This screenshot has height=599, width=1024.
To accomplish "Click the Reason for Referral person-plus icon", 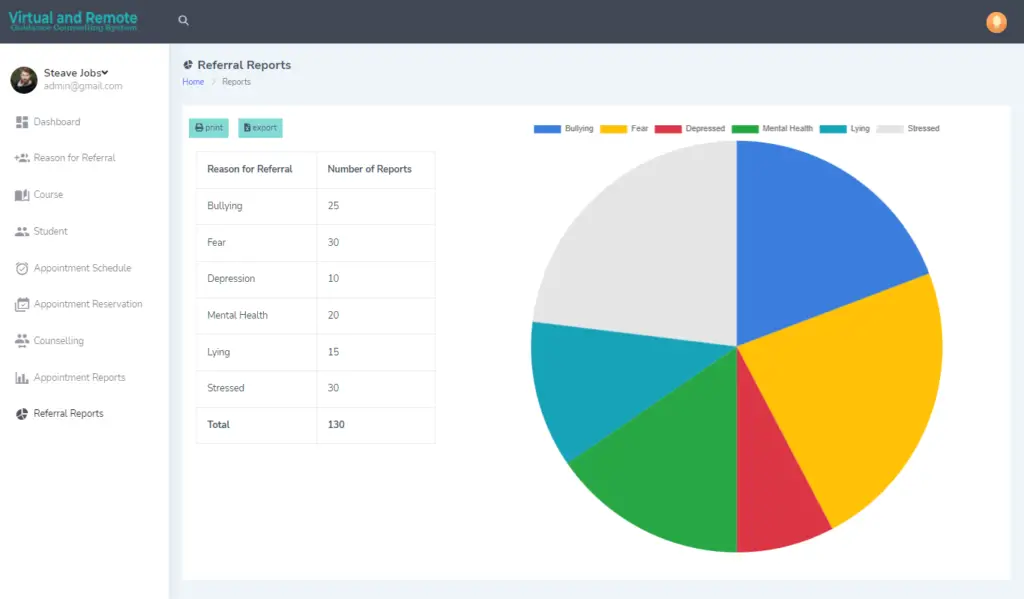I will tap(21, 158).
